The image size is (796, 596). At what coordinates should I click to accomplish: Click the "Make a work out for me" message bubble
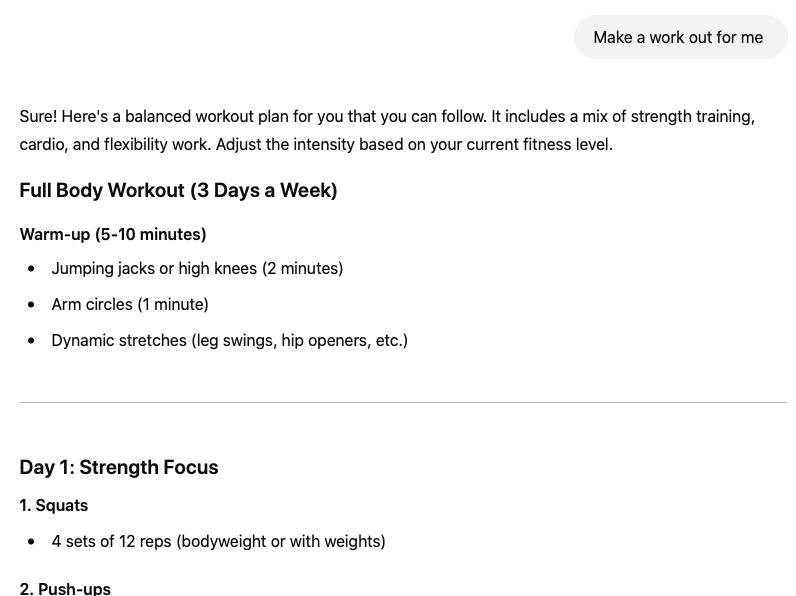pyautogui.click(x=680, y=37)
